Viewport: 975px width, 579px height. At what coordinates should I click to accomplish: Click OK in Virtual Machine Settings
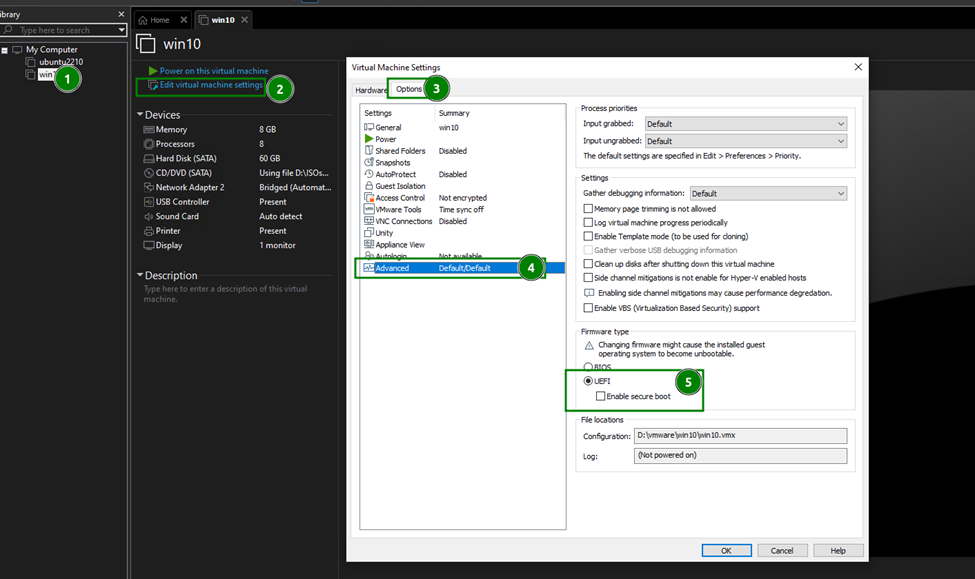tap(726, 550)
